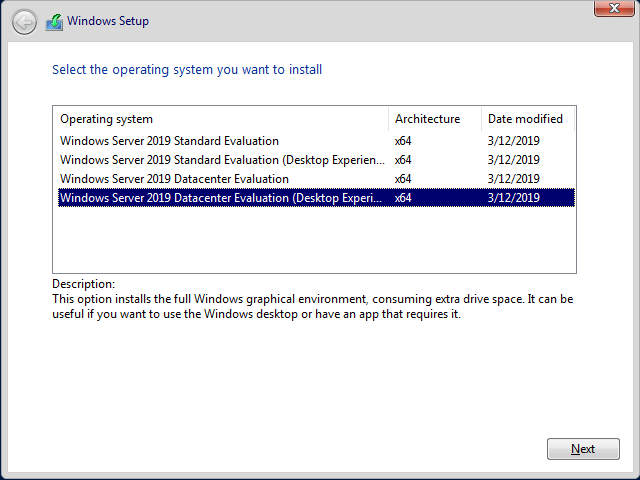640x480 pixels.
Task: Select Windows Server 2019 Standard Evaluation
Action: click(x=316, y=141)
